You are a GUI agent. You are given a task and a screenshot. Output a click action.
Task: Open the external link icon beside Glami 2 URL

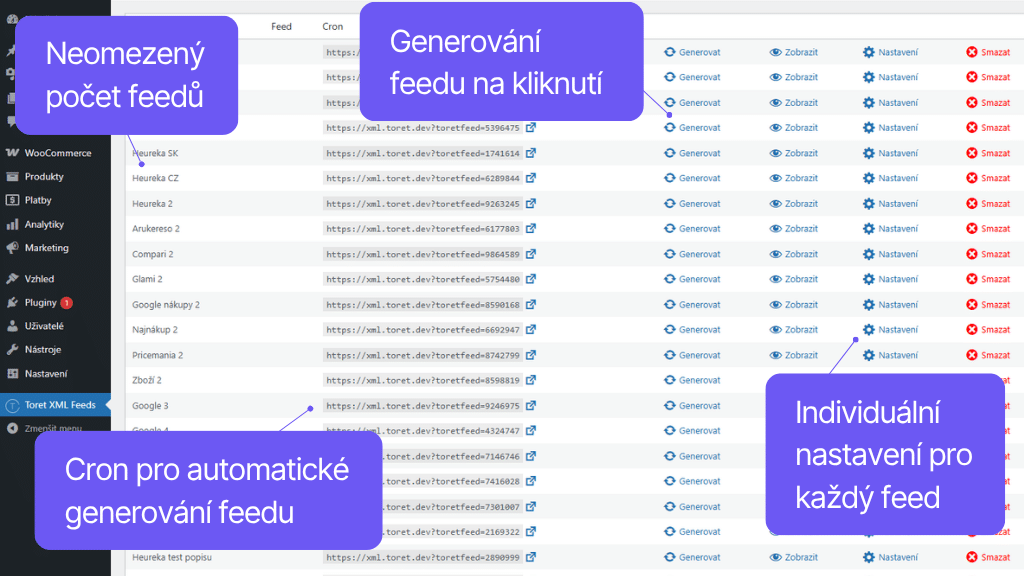point(533,279)
